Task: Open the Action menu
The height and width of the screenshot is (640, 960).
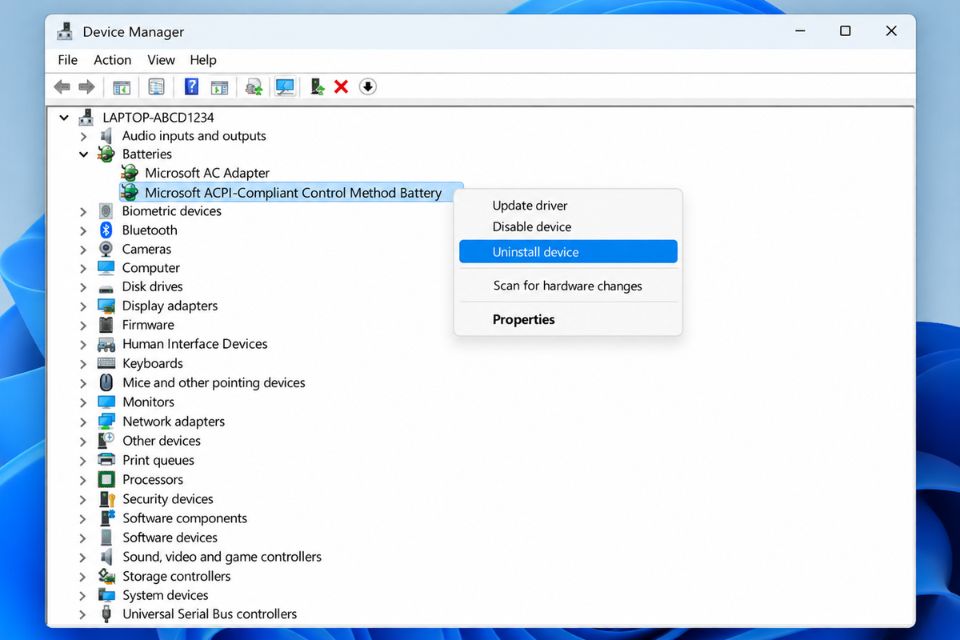Action: tap(112, 60)
